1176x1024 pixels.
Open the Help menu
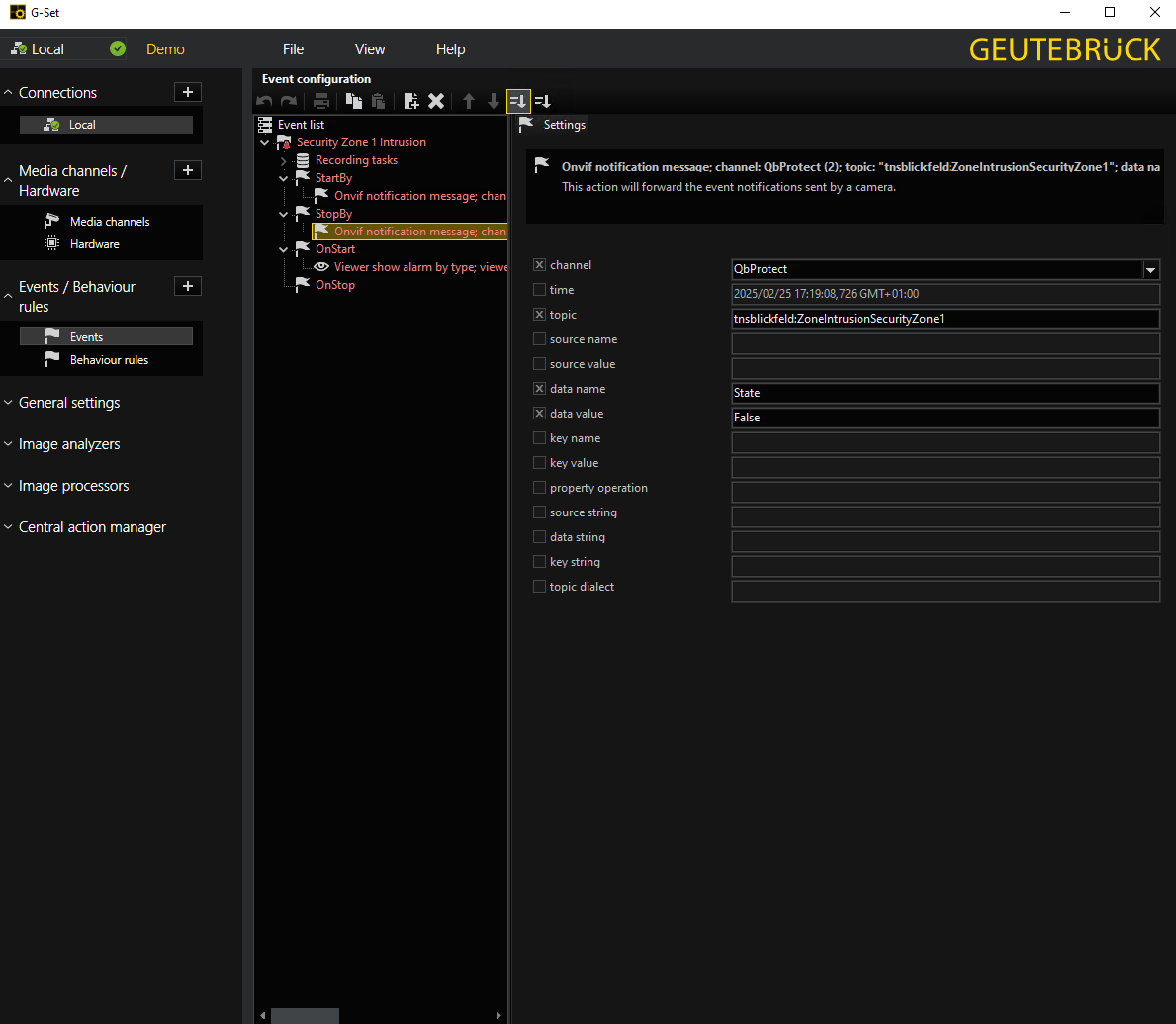450,49
